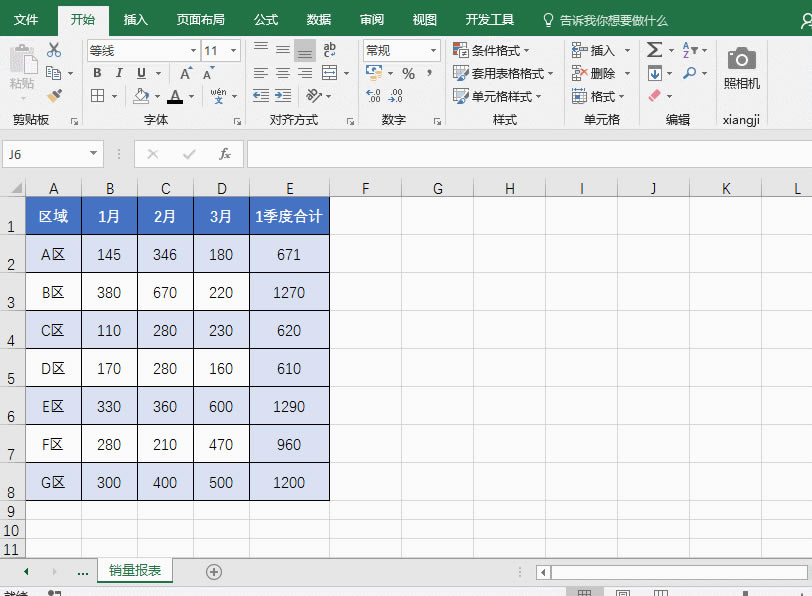Toggle bold formatting
The image size is (812, 596).
pos(96,73)
